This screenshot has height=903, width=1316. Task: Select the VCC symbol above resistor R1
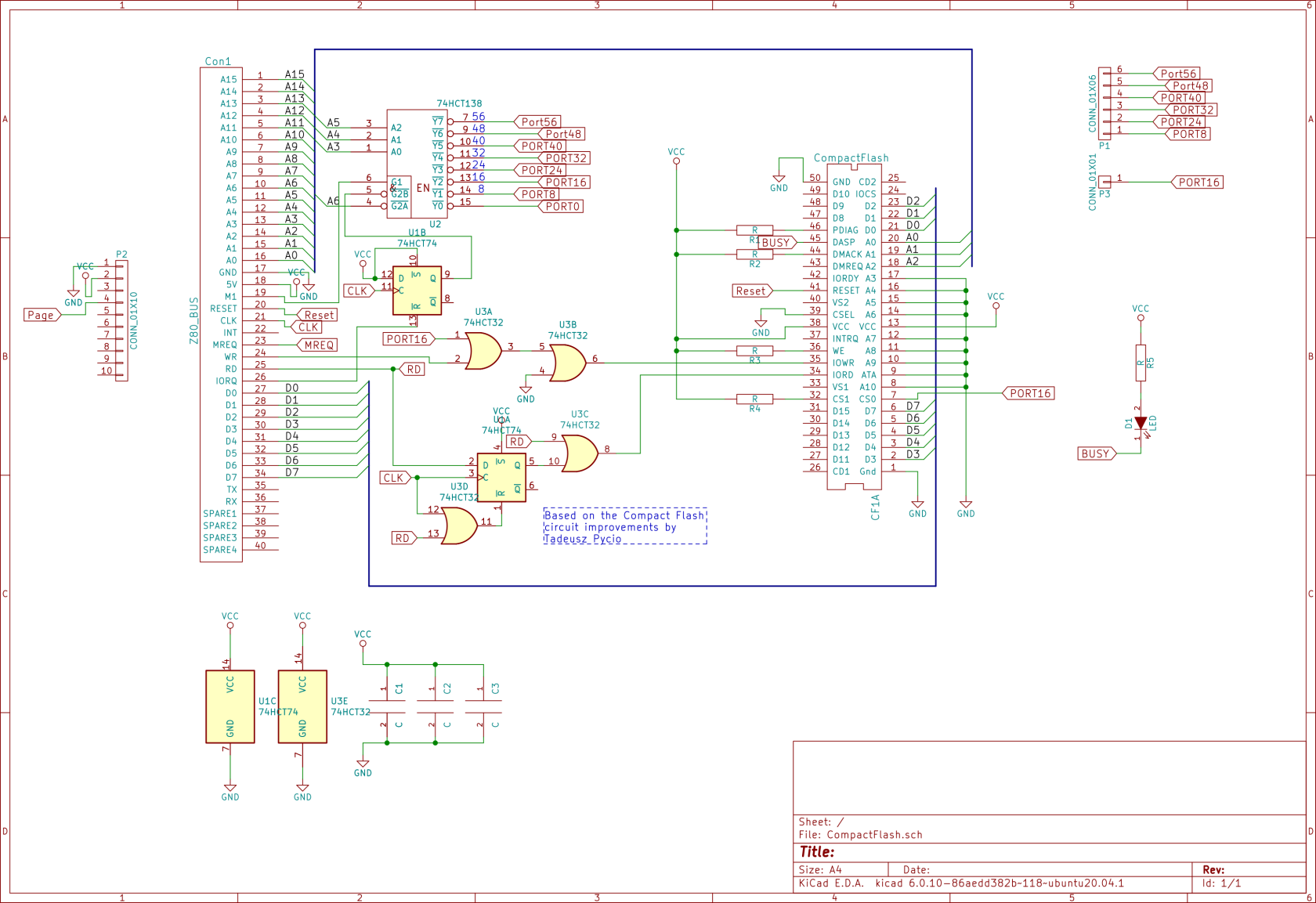(676, 161)
